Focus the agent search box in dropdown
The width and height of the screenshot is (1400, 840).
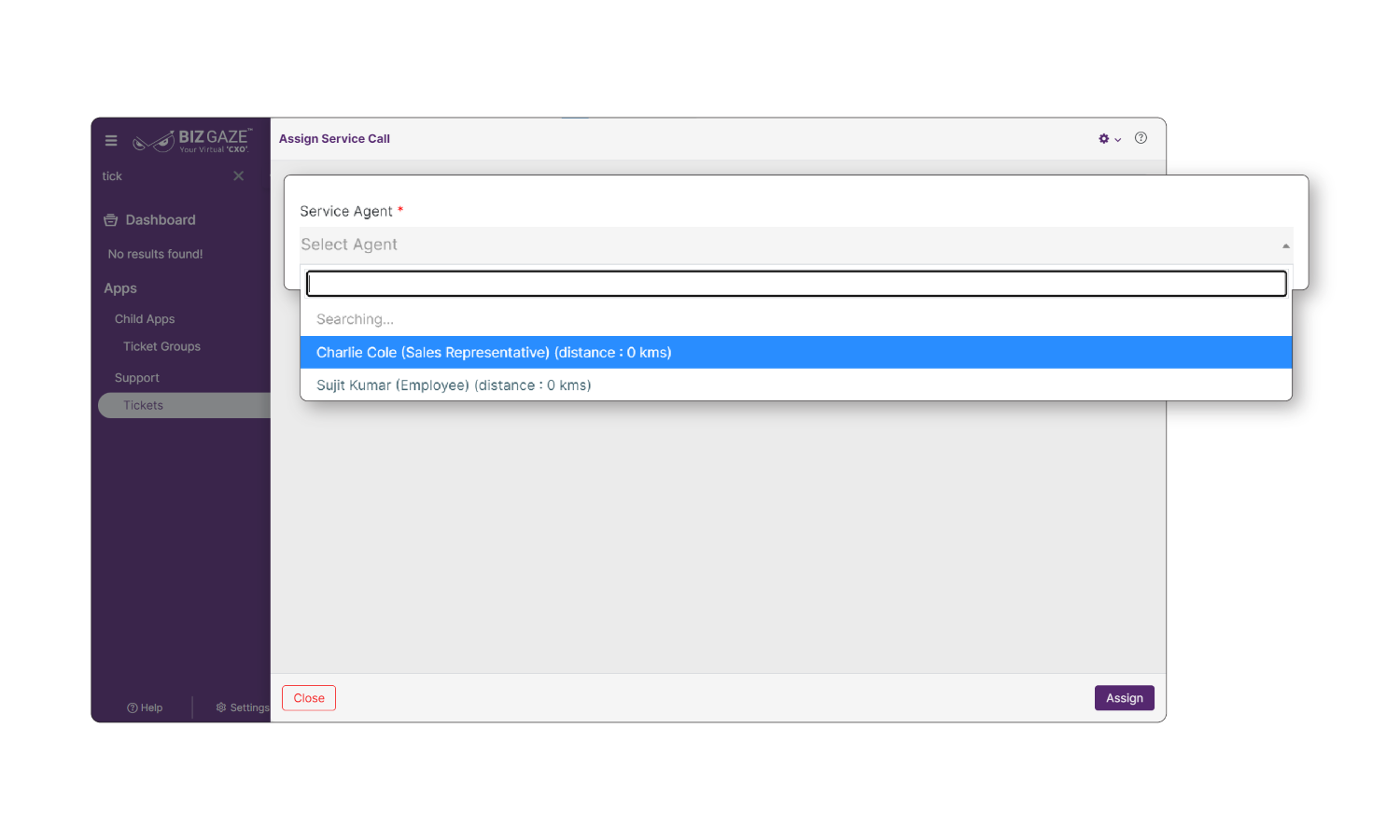coord(795,284)
